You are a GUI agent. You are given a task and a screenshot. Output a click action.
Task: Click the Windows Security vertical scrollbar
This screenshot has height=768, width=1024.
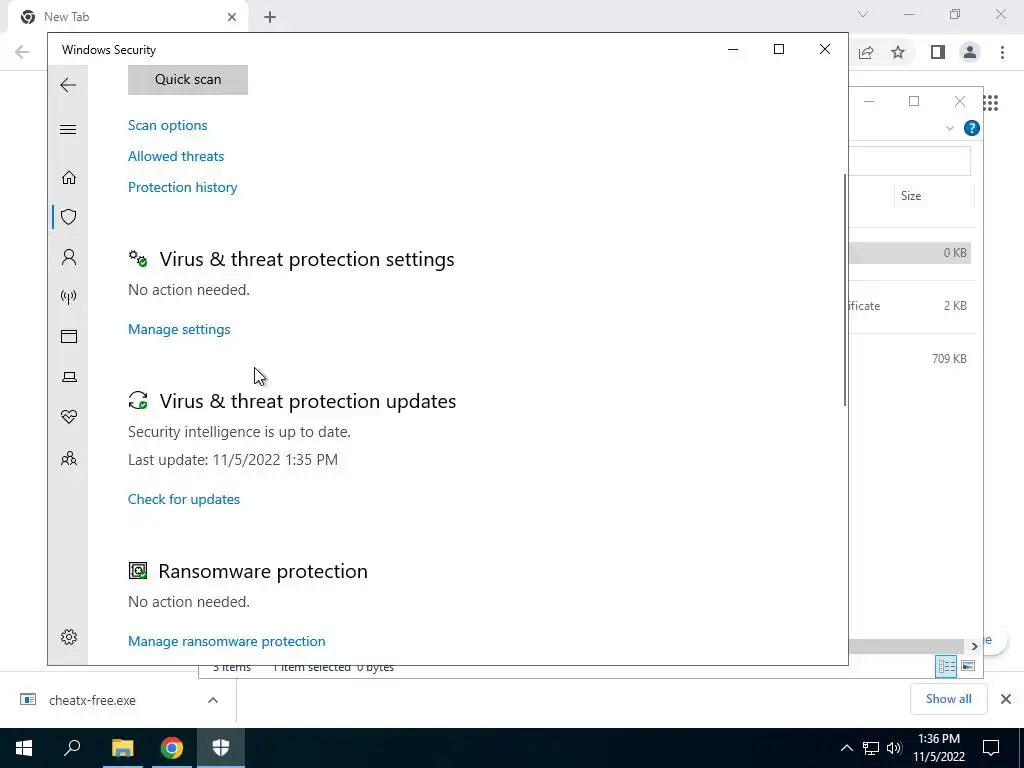coord(844,290)
